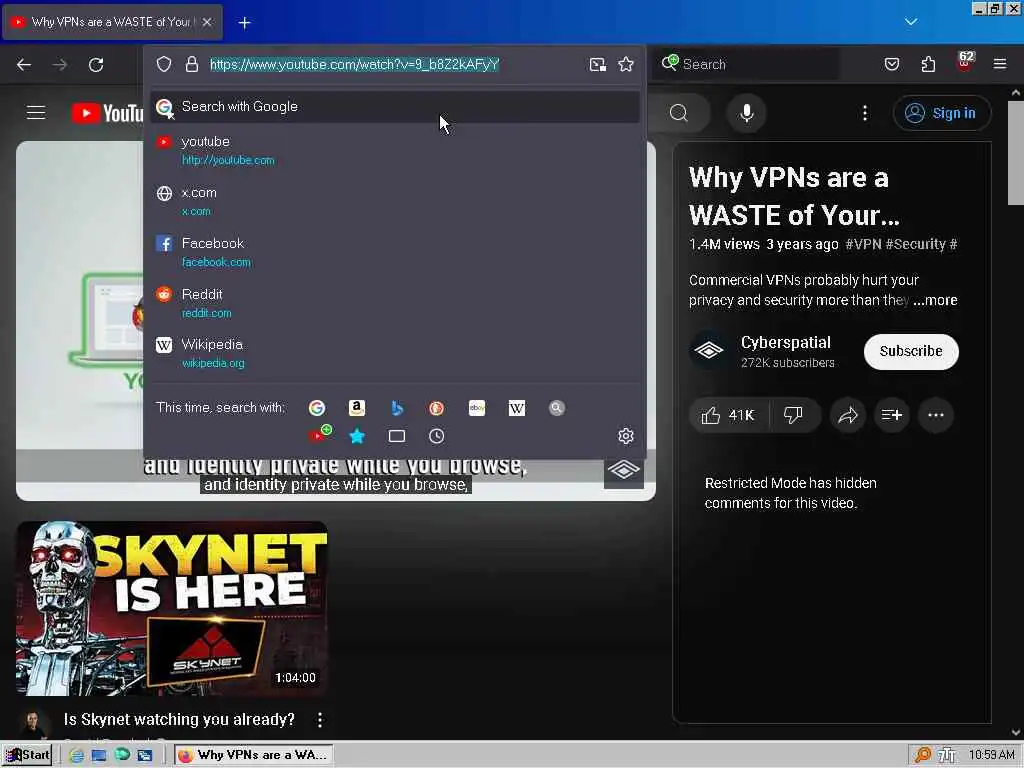
Task: Open more actions ellipsis under video
Action: [936, 415]
